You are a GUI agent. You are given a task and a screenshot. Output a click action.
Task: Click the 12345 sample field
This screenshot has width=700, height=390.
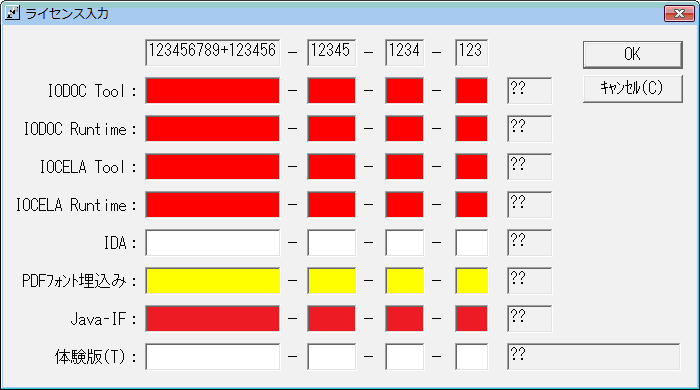(331, 53)
